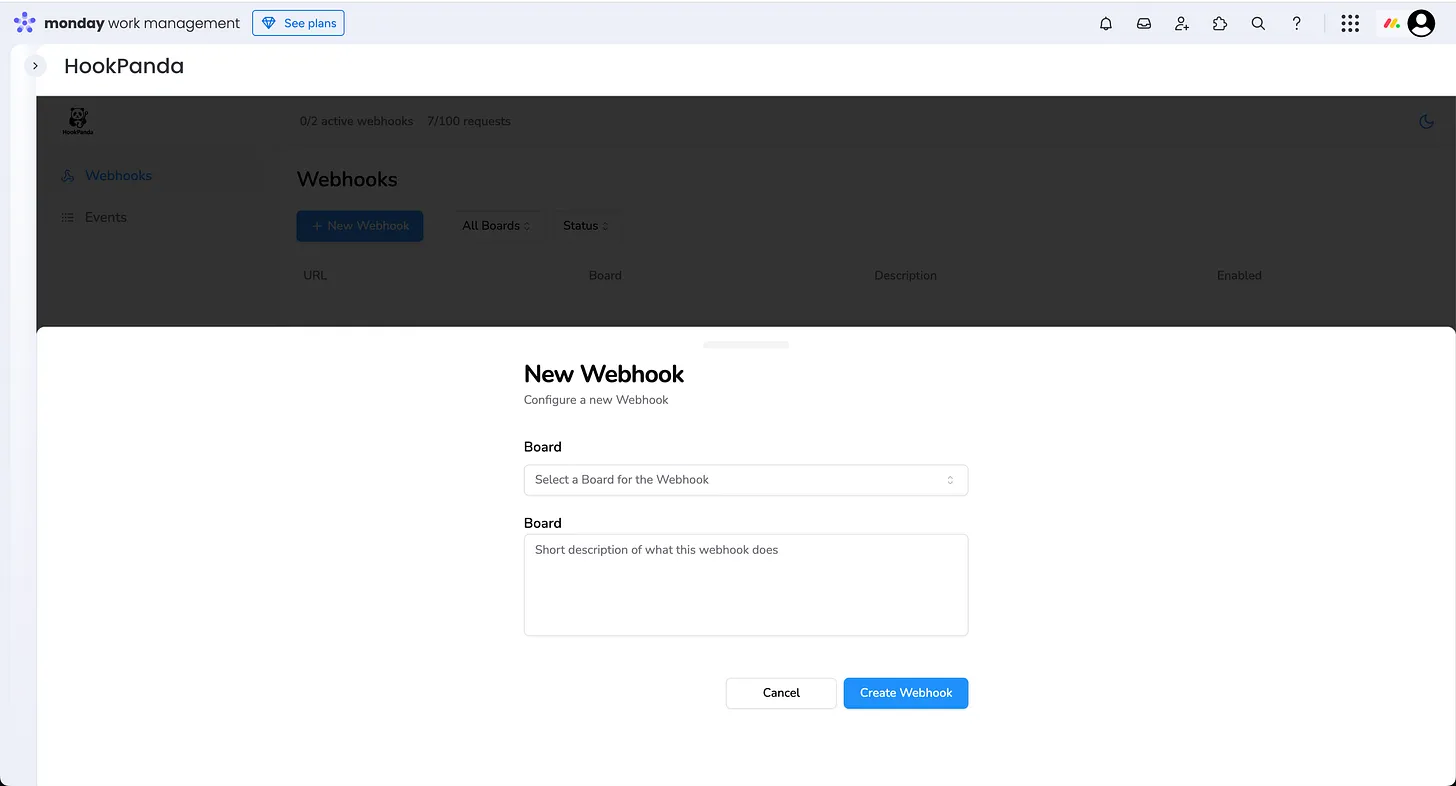1456x786 pixels.
Task: Click the invite members icon
Action: [x=1181, y=23]
